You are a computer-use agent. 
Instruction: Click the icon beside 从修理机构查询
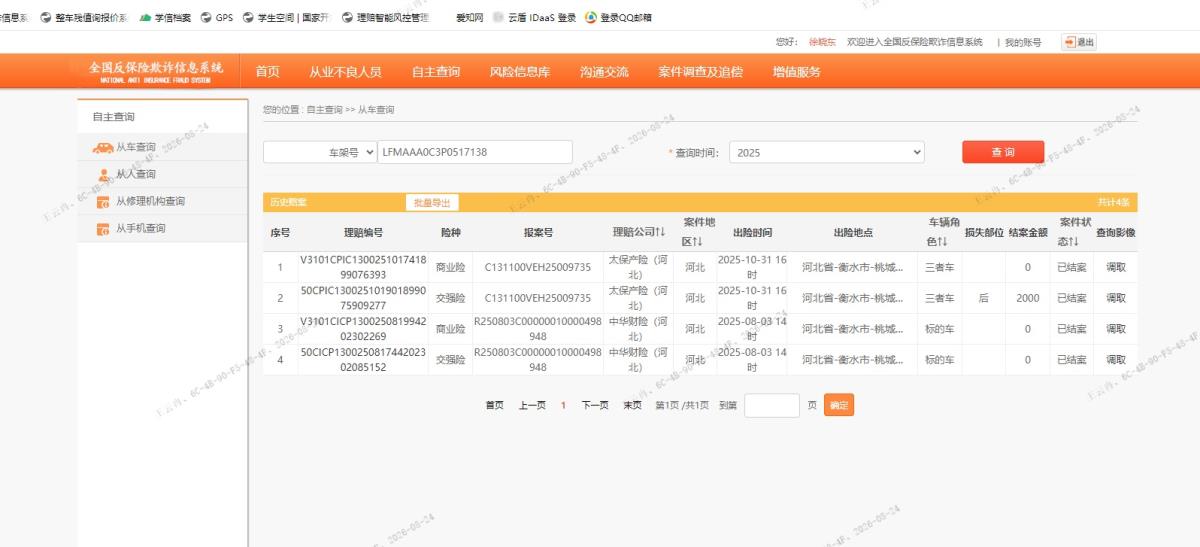tap(103, 202)
